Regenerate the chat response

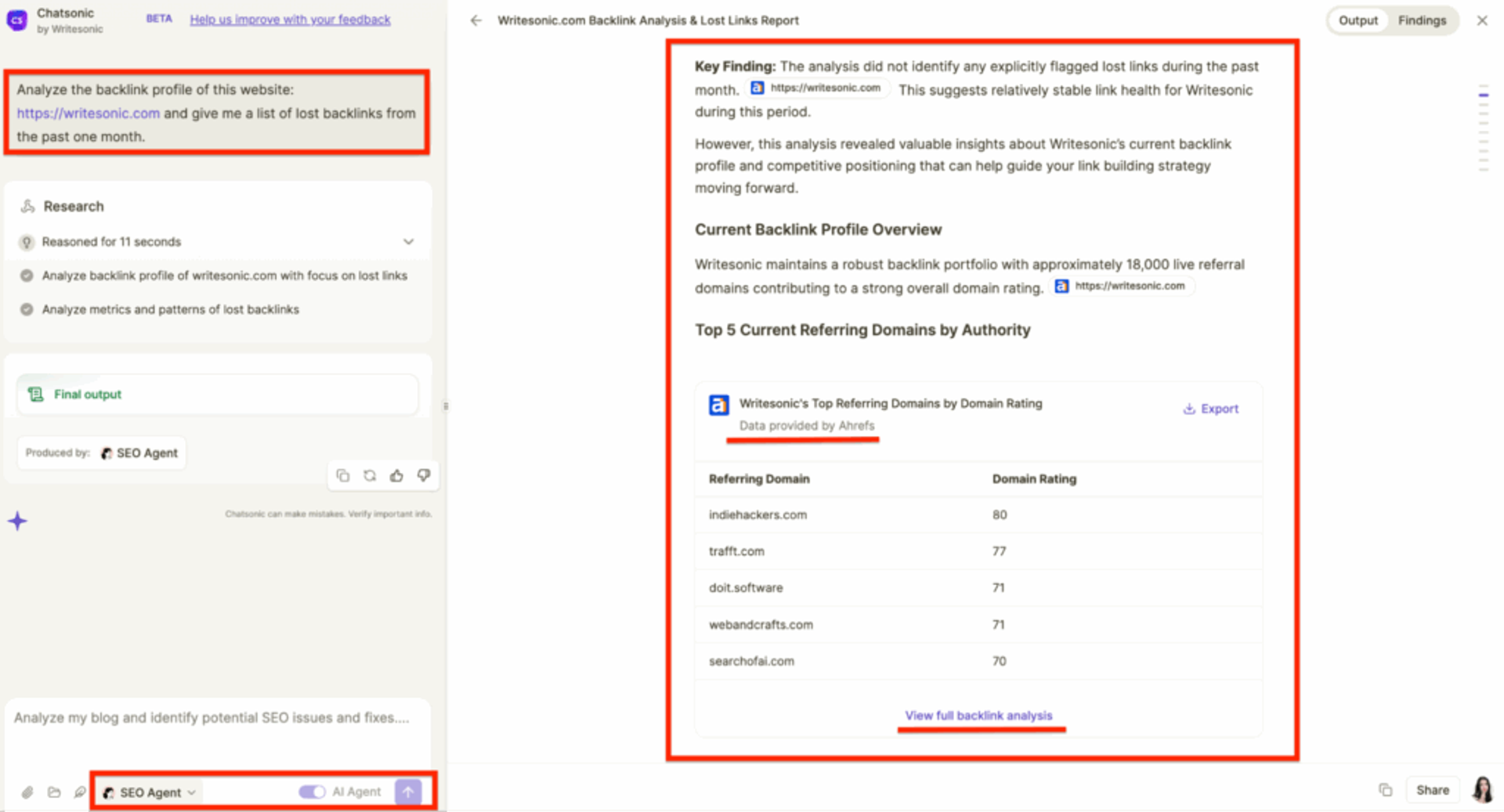click(x=370, y=475)
